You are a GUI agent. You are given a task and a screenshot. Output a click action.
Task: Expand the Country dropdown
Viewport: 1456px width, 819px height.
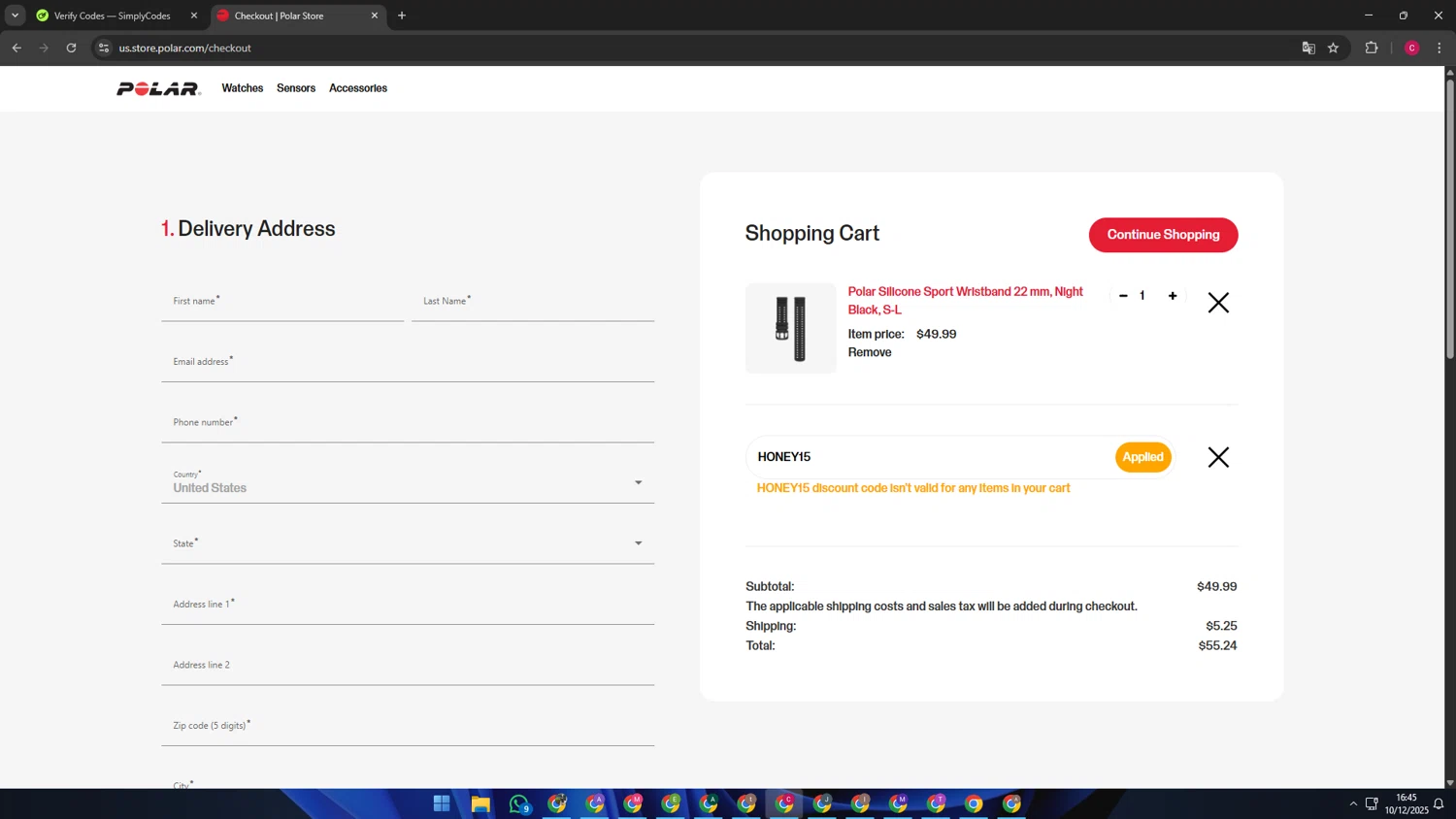(408, 483)
